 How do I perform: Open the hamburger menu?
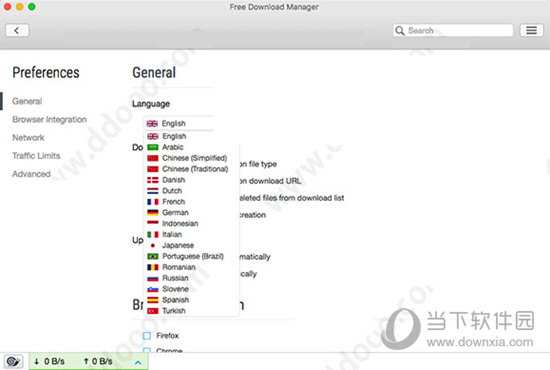[531, 31]
